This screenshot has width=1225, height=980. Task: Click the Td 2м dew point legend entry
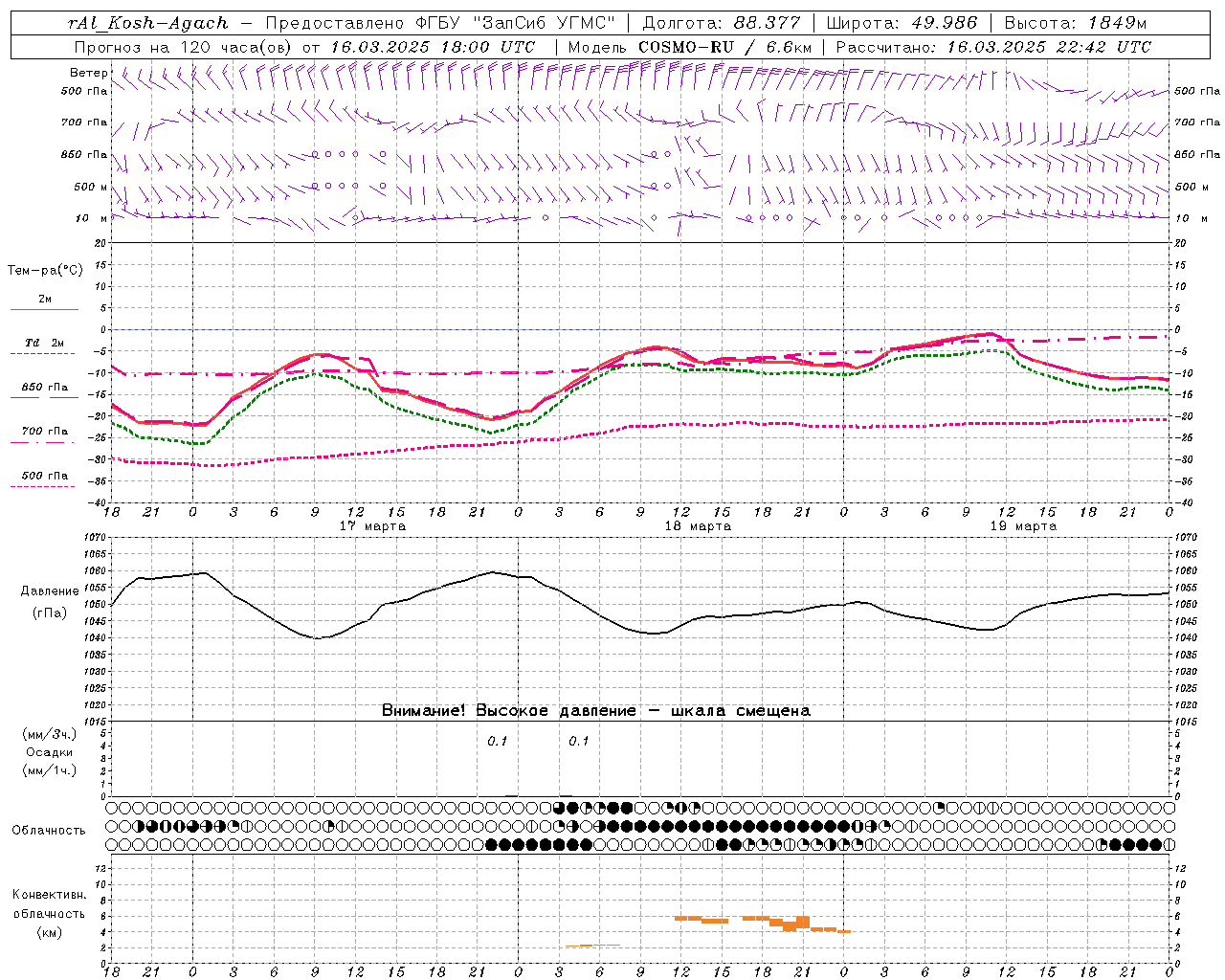coord(44,345)
